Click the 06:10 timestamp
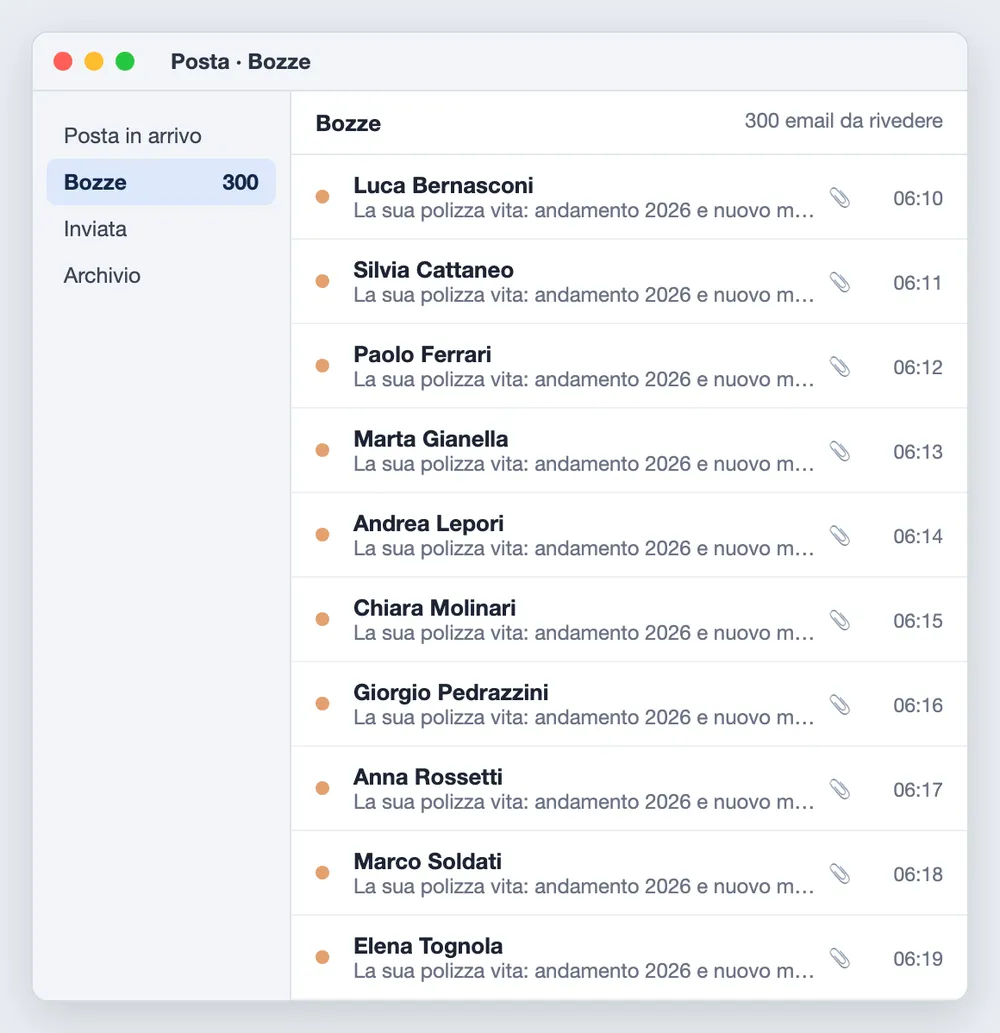This screenshot has height=1033, width=1000. [x=918, y=198]
